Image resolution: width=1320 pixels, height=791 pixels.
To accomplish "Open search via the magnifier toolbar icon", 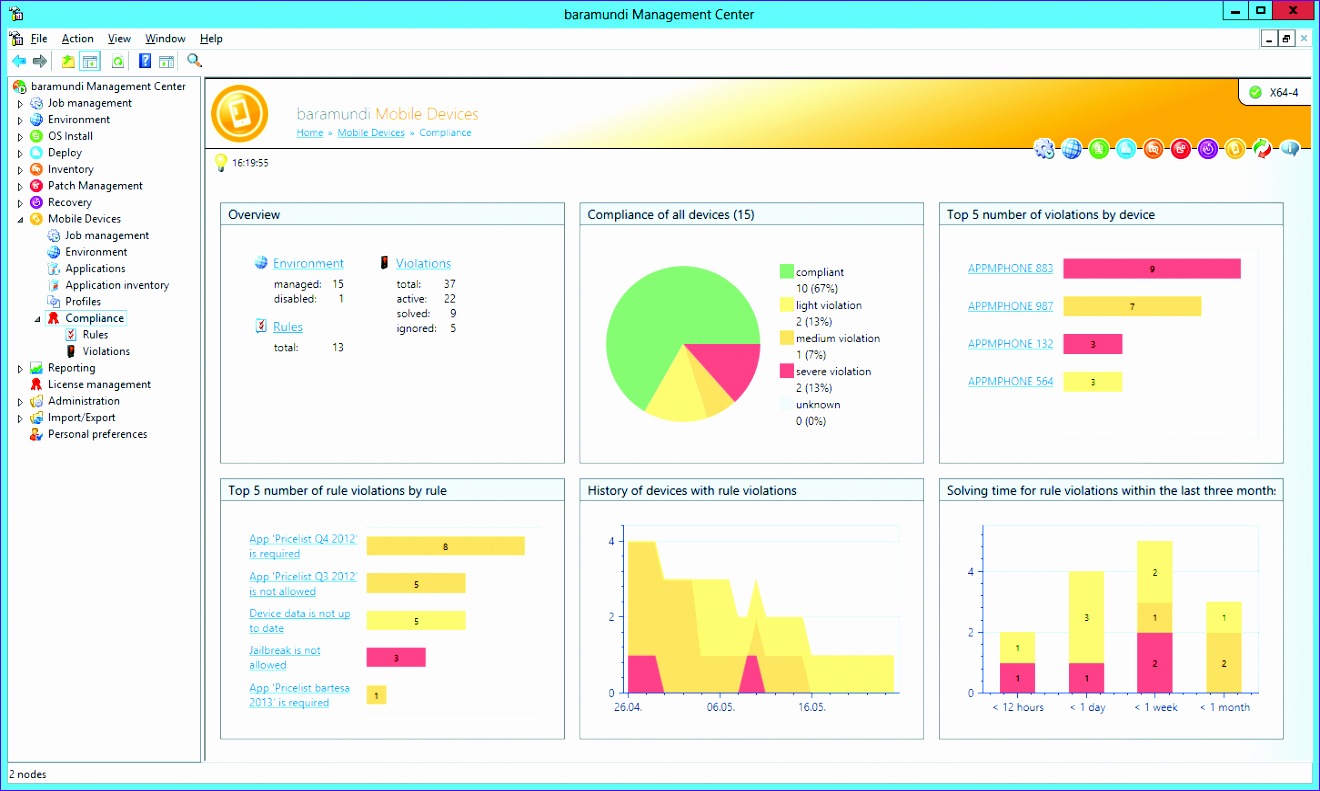I will (x=193, y=60).
